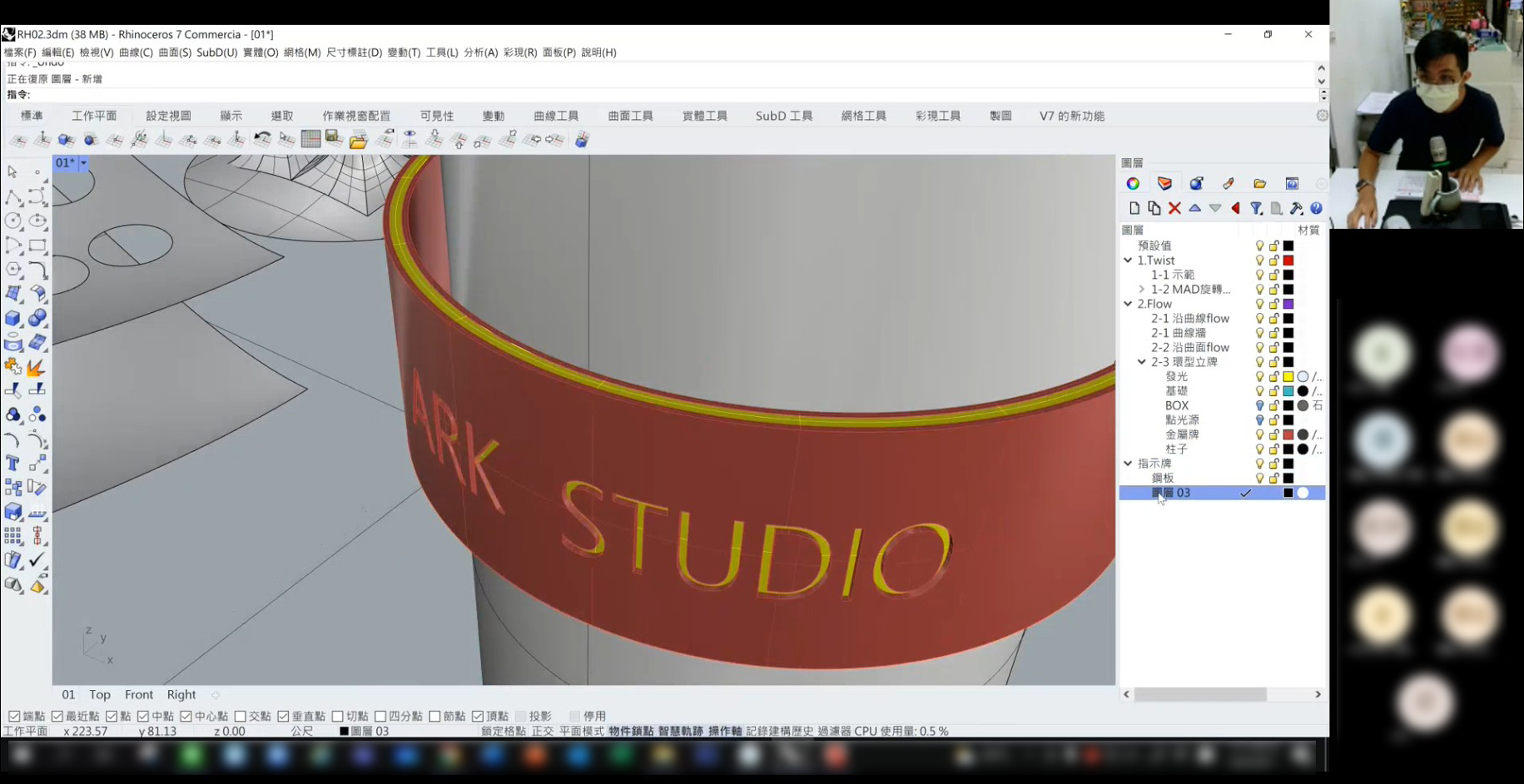Open the 曲面(S) menu

(175, 52)
